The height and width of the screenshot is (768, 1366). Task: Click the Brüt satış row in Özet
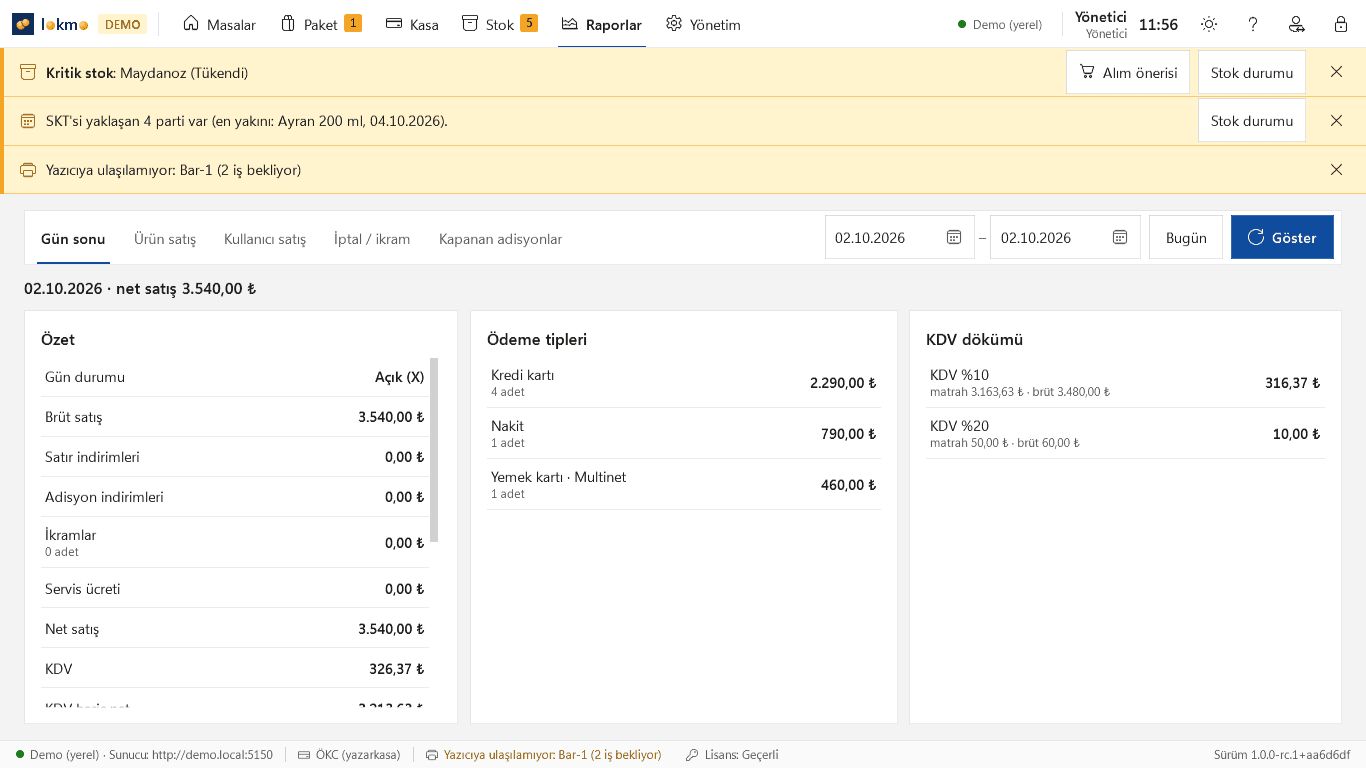(x=235, y=417)
